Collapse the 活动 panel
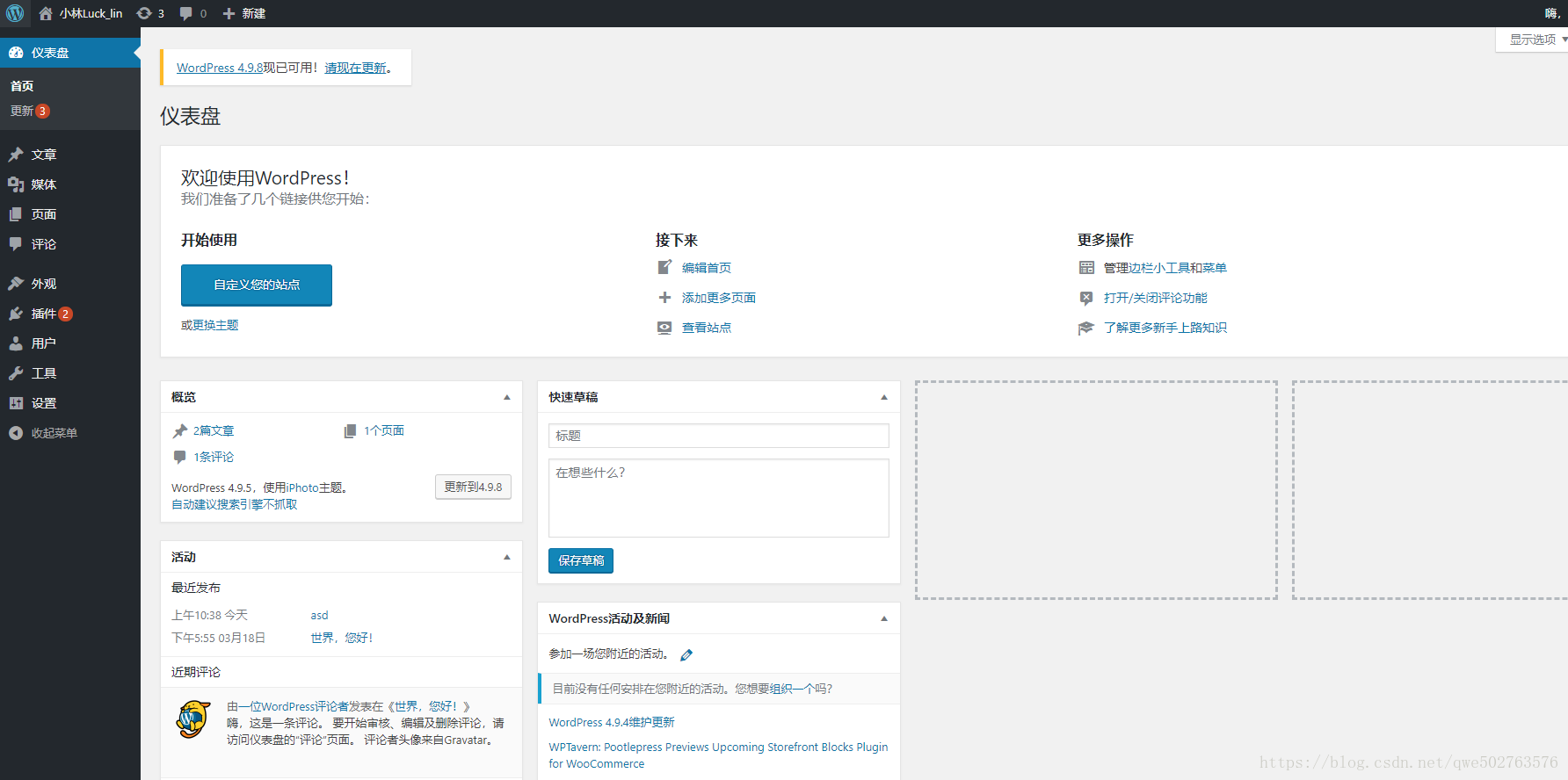Viewport: 1568px width, 780px height. [507, 557]
